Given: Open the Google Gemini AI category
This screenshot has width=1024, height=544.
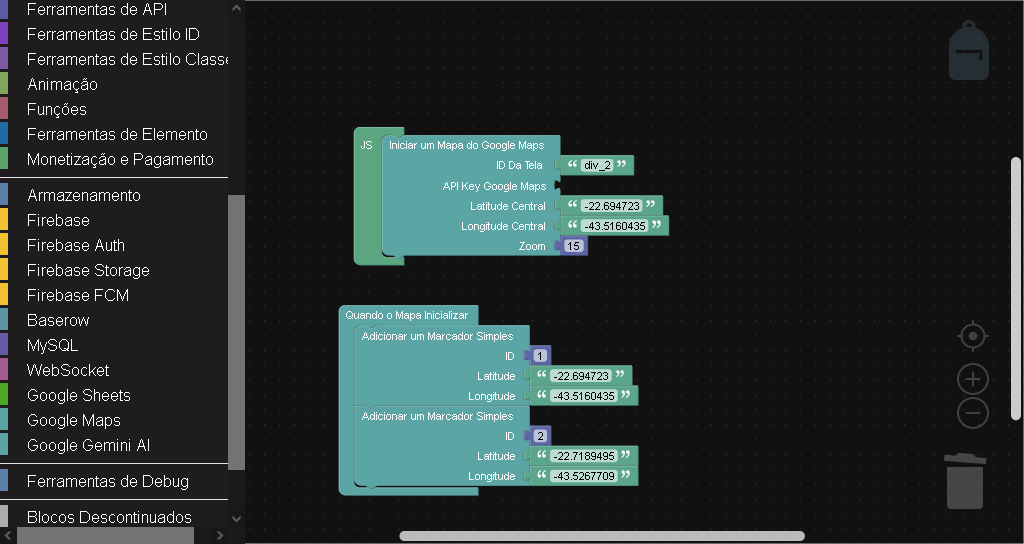Looking at the screenshot, I should [88, 445].
